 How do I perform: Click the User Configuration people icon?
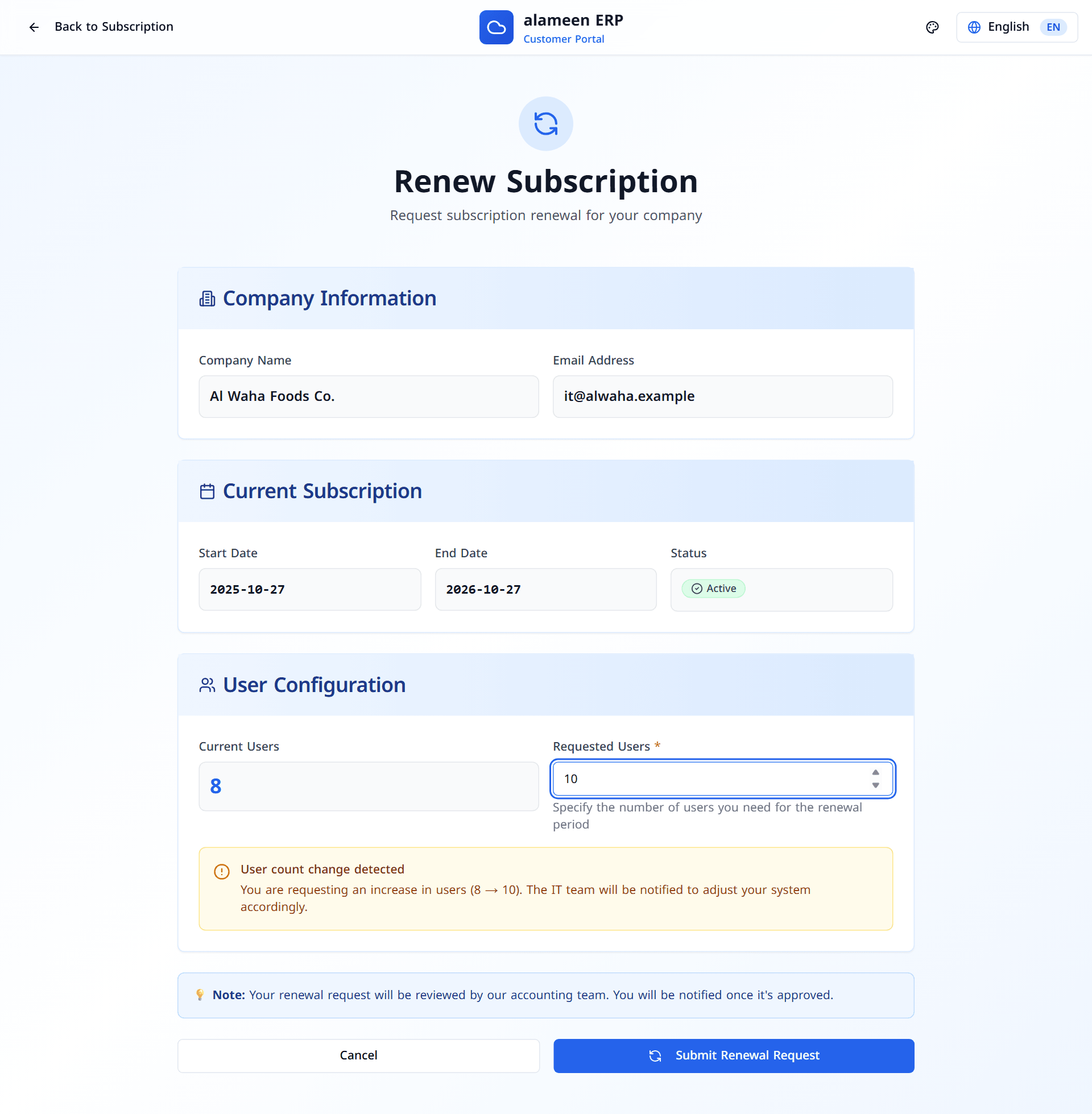207,685
